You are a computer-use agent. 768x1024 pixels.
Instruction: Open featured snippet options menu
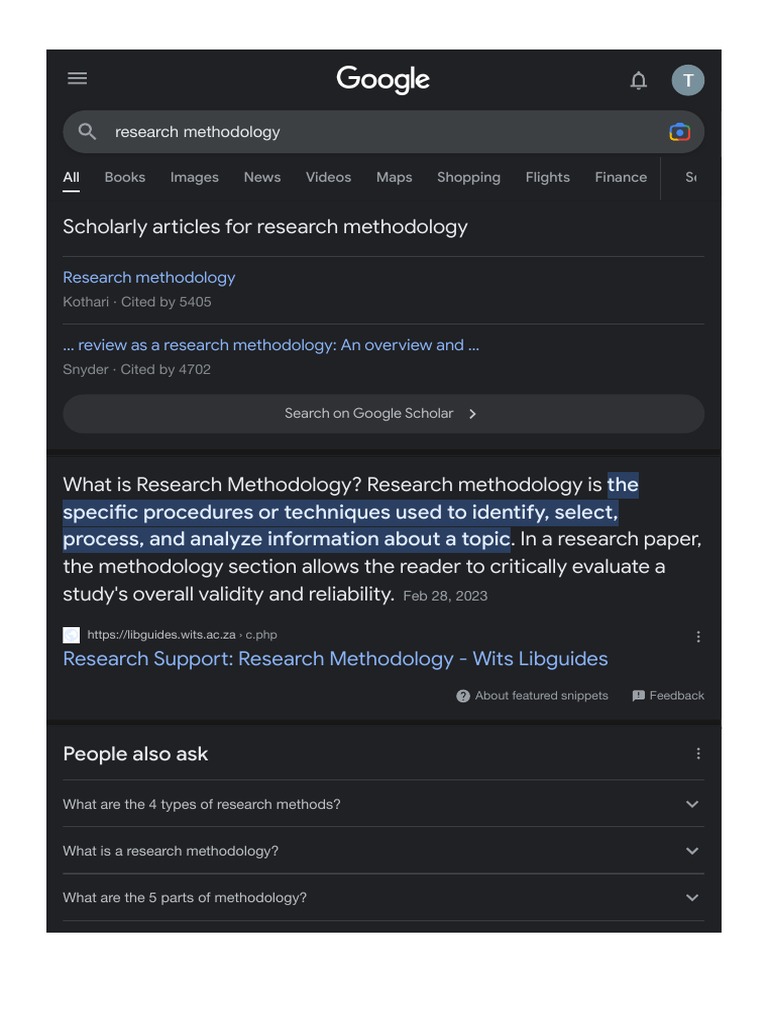(698, 636)
